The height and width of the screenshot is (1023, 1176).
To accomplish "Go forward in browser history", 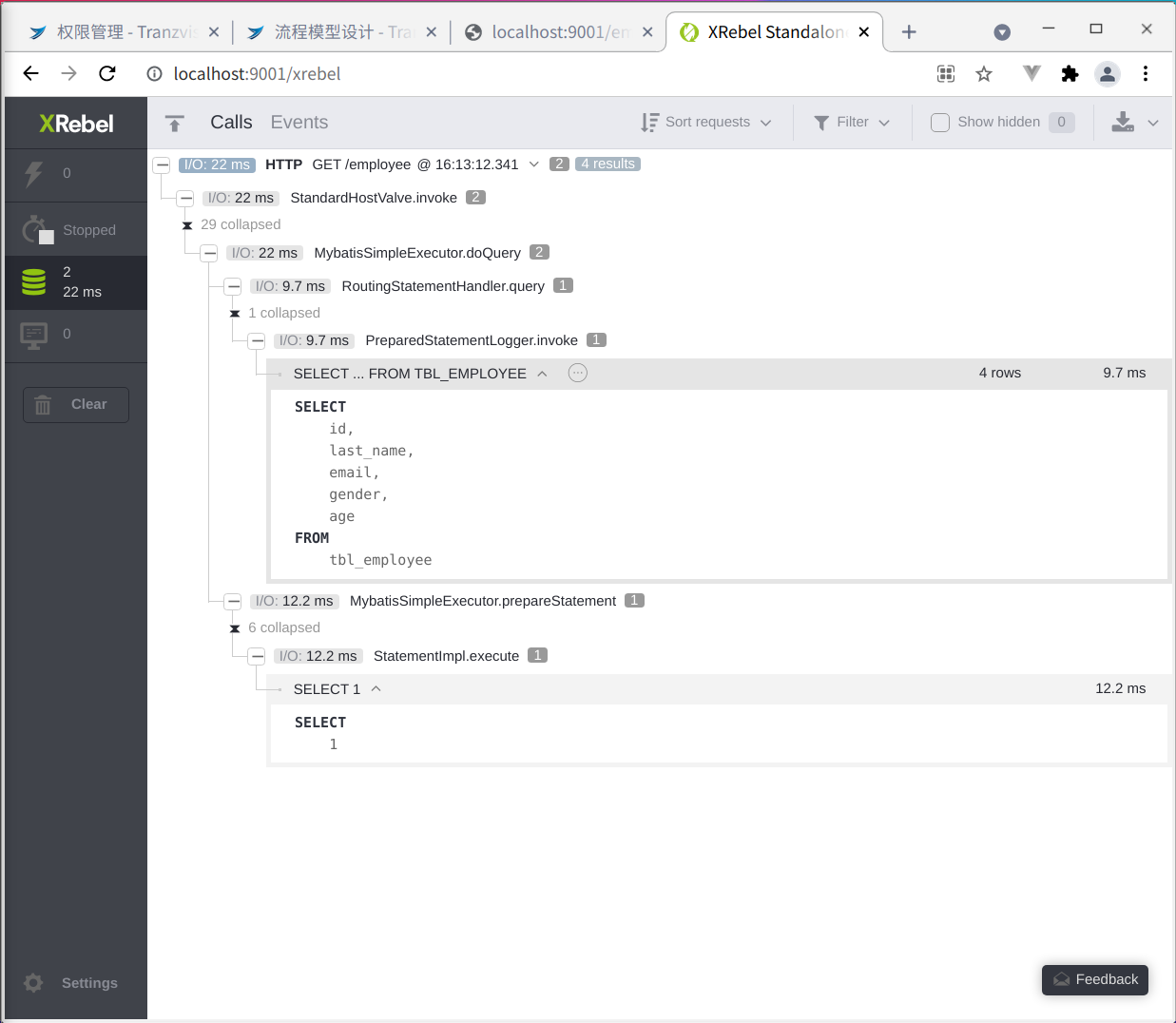I will tap(69, 74).
